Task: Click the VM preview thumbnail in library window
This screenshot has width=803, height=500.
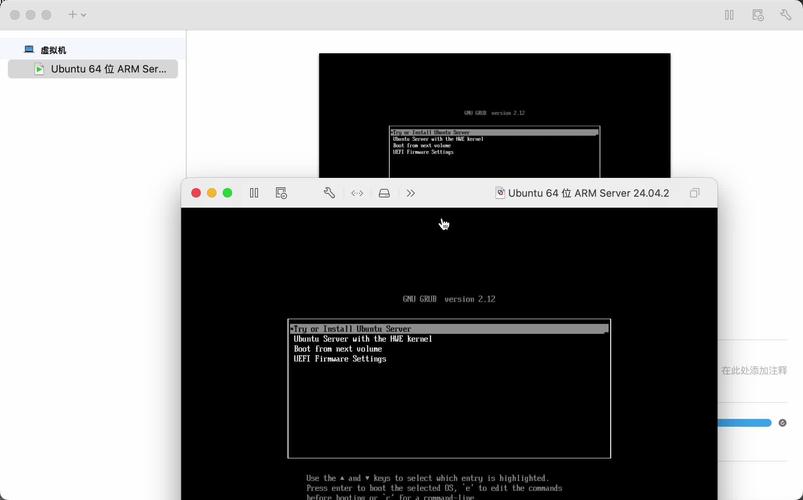Action: pos(494,115)
